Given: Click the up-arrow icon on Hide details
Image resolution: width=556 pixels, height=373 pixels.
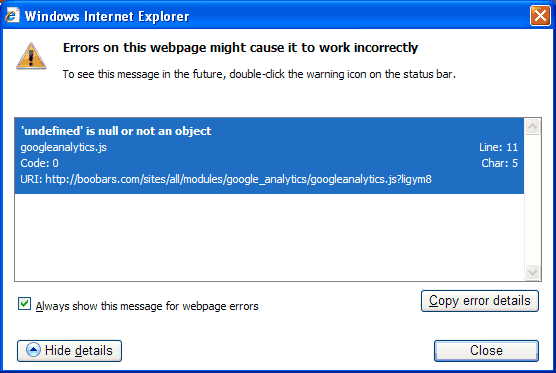Looking at the screenshot, I should pyautogui.click(x=33, y=350).
